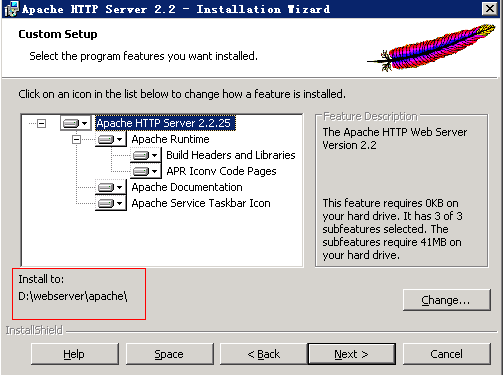Open dropdown icon for Apache Documentation
Image resolution: width=503 pixels, height=375 pixels.
[110, 187]
